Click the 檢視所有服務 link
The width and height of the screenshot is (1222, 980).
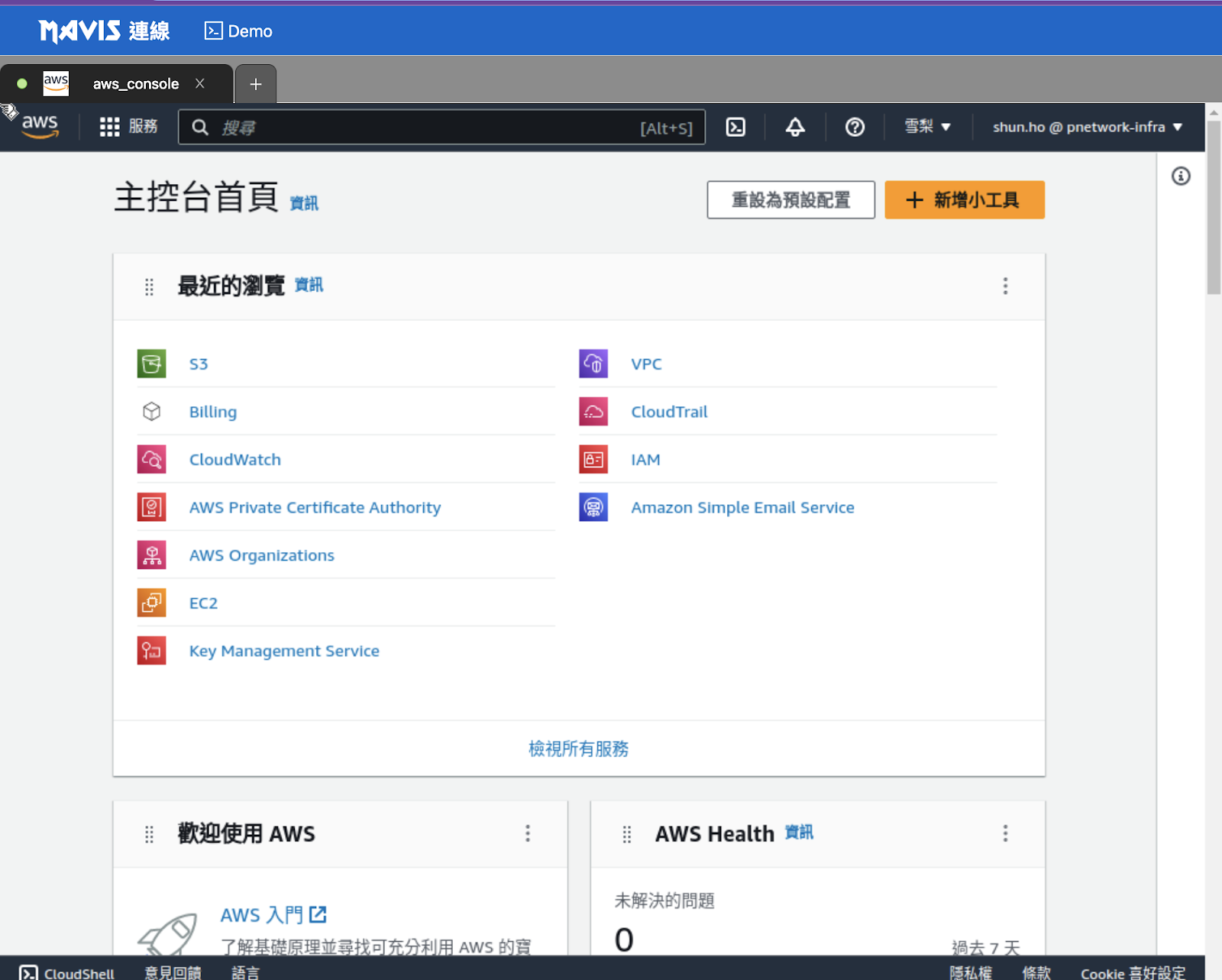578,749
